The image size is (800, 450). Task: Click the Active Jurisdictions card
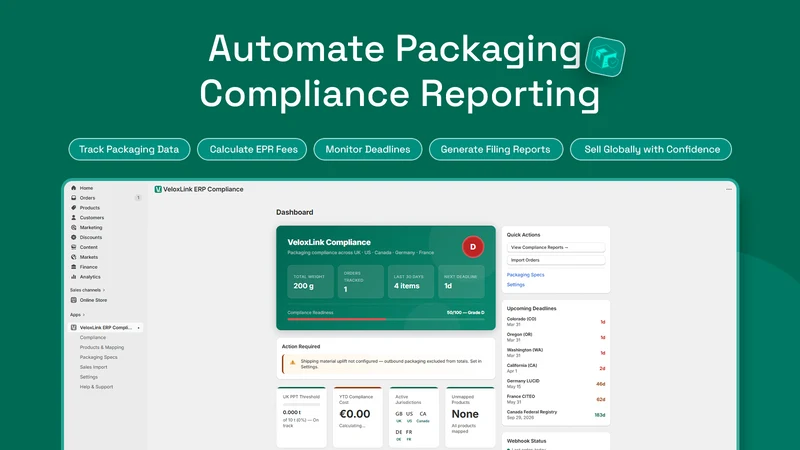(x=414, y=417)
